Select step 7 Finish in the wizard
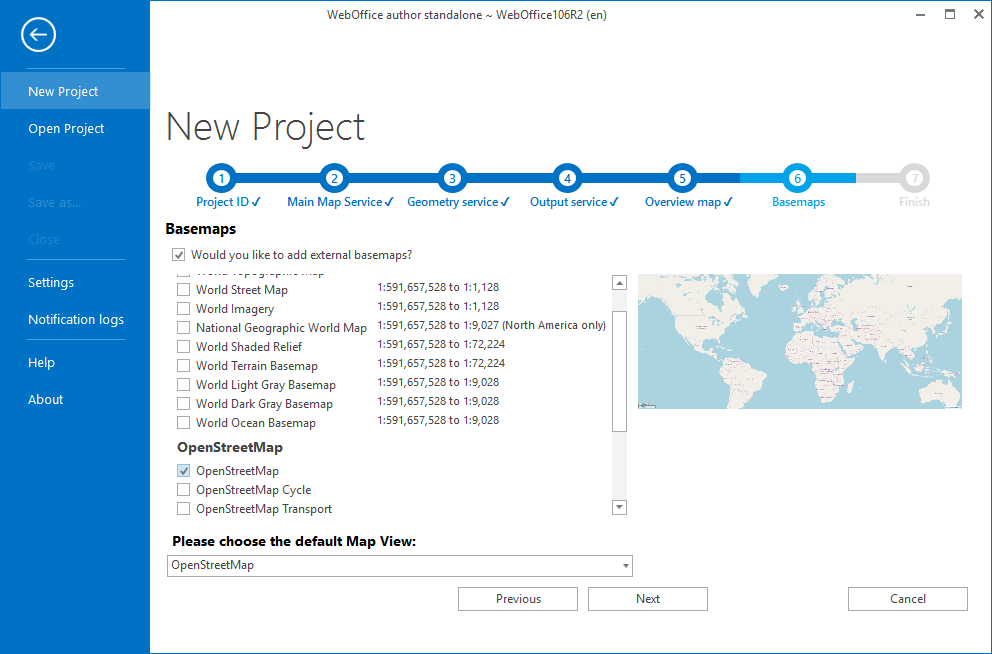 pyautogui.click(x=913, y=177)
